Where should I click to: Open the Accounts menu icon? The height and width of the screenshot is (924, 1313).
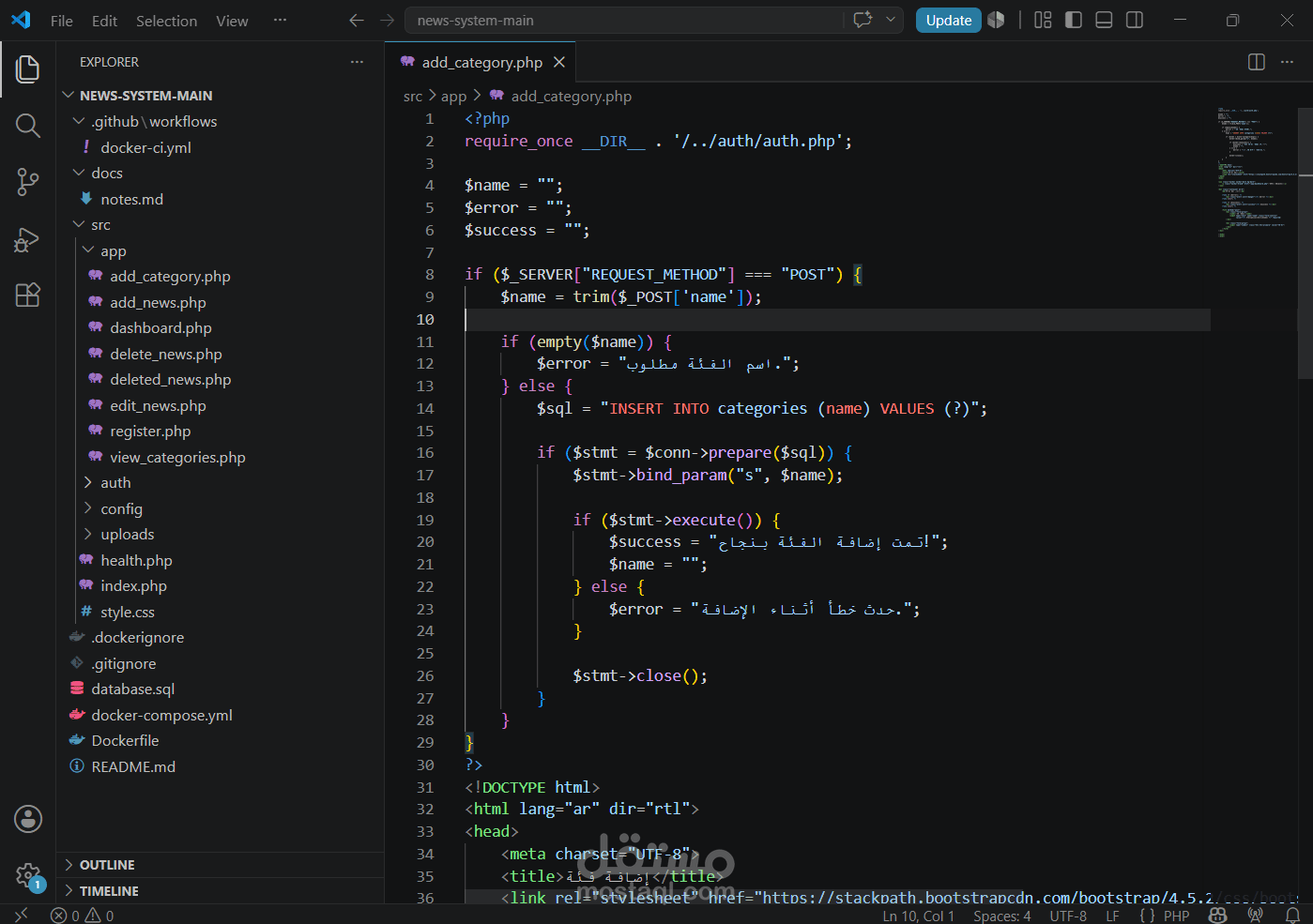[x=28, y=819]
